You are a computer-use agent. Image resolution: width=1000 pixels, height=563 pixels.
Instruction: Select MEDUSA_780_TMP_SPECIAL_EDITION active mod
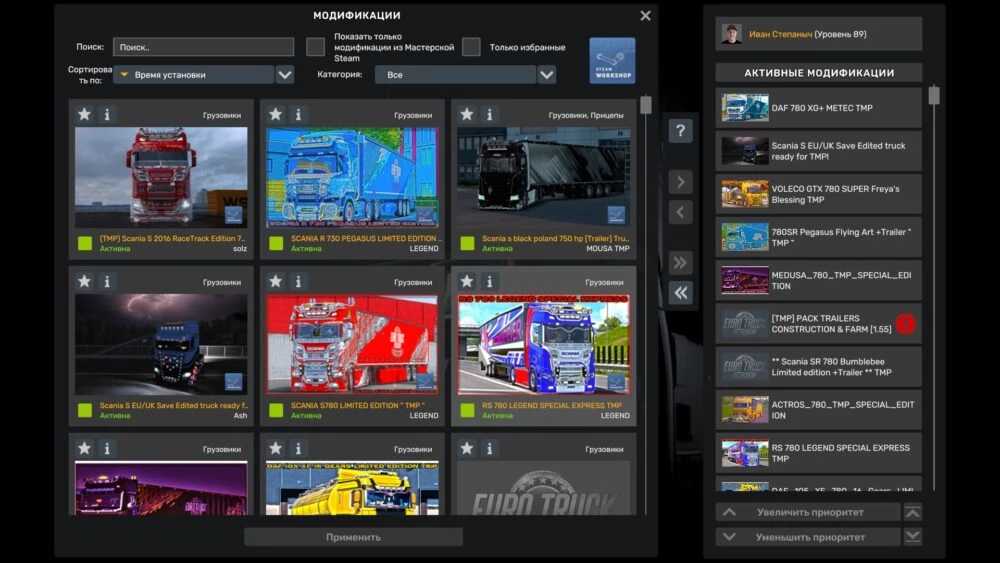tap(818, 280)
